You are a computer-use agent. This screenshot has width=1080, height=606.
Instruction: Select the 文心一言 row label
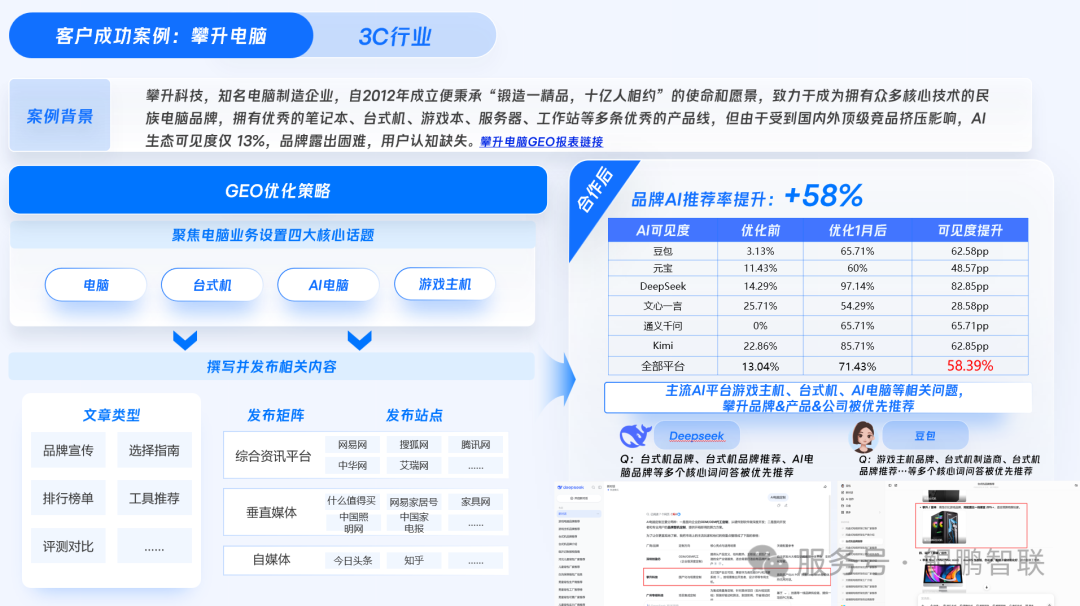(x=663, y=306)
